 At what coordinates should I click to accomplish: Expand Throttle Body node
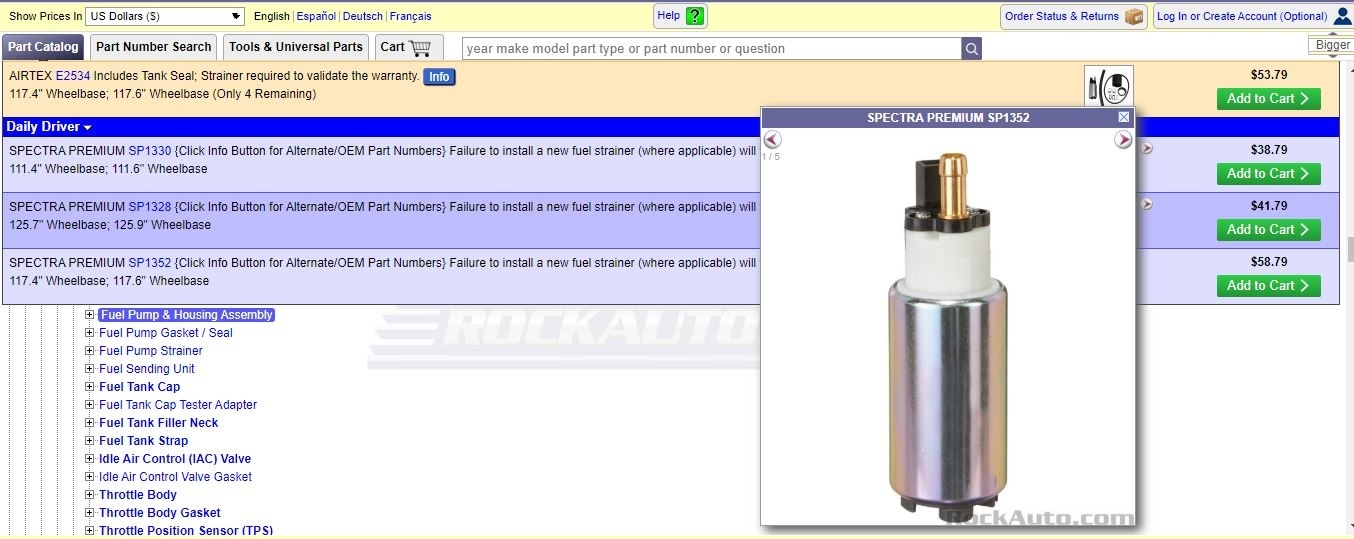[x=90, y=495]
